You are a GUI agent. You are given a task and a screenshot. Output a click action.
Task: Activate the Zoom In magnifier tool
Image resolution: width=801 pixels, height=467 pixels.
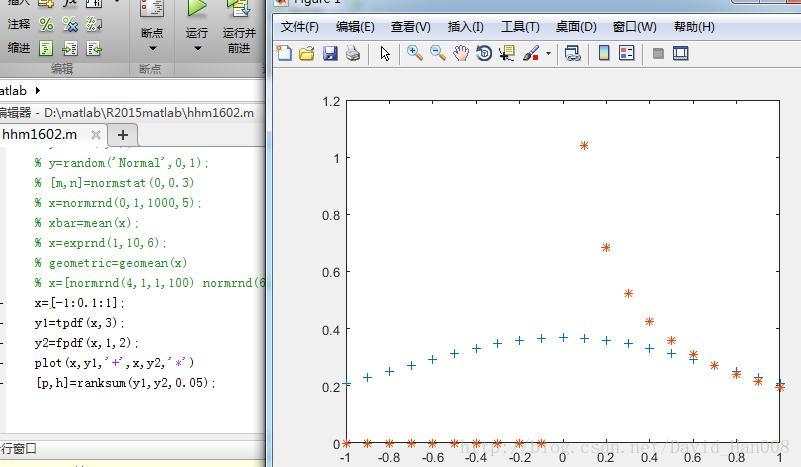point(414,53)
